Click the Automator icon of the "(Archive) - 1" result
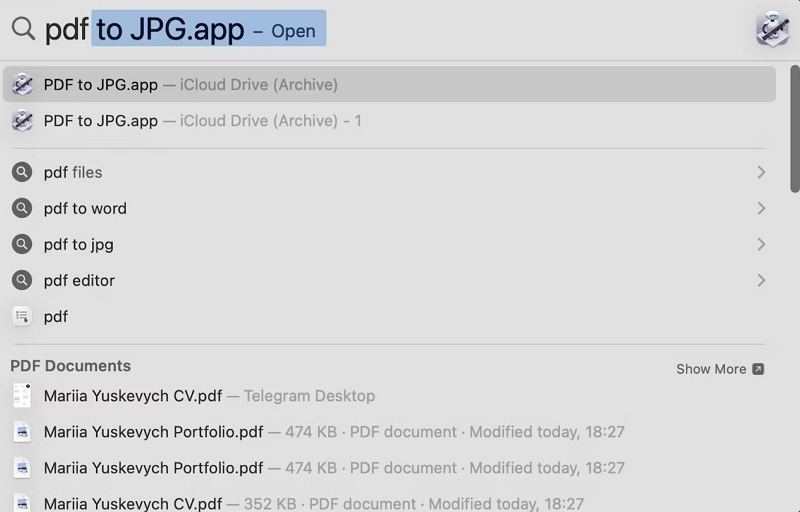 (x=22, y=121)
